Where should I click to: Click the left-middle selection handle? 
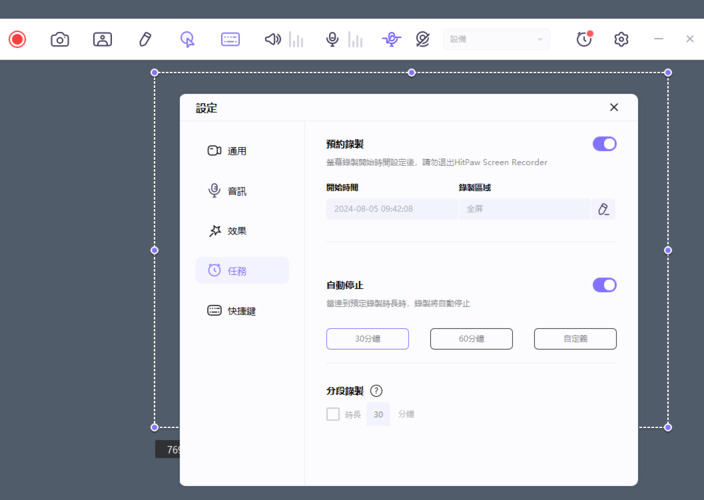click(154, 250)
